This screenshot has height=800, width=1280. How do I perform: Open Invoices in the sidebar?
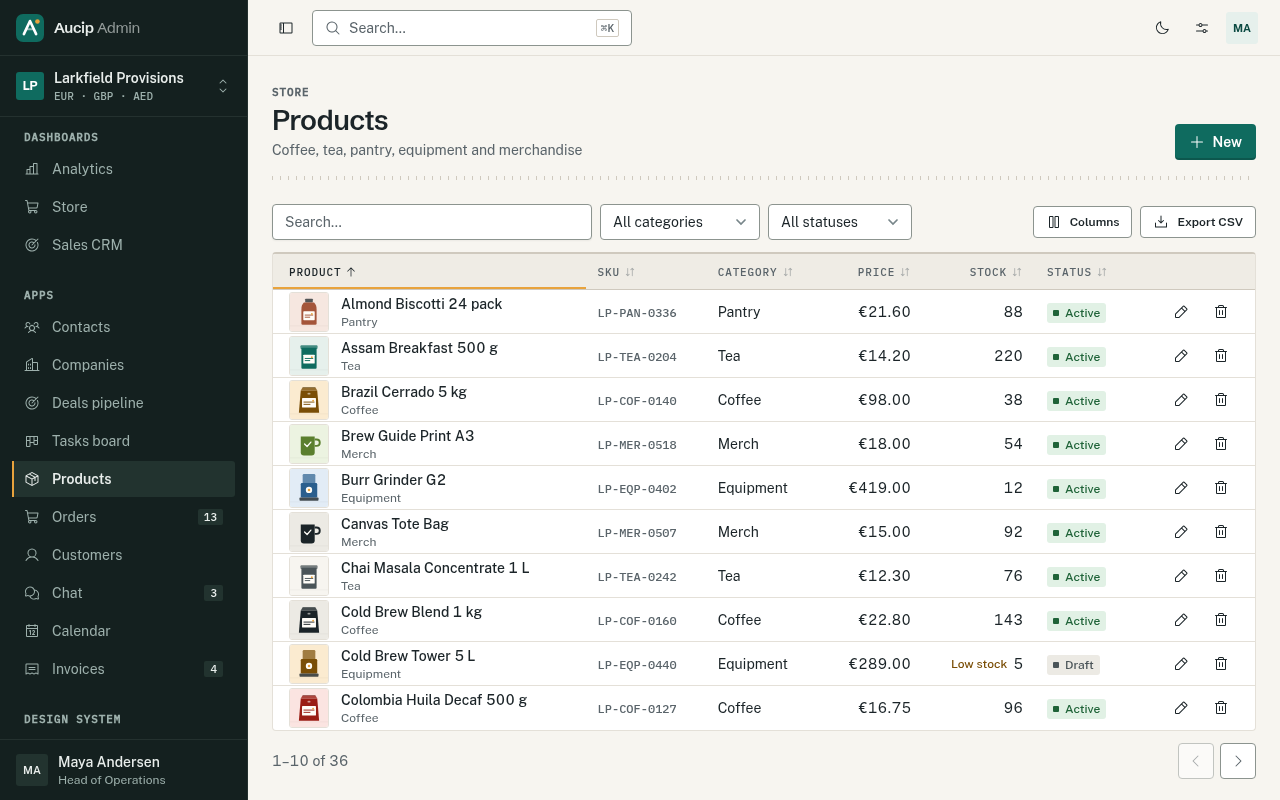pos(124,669)
